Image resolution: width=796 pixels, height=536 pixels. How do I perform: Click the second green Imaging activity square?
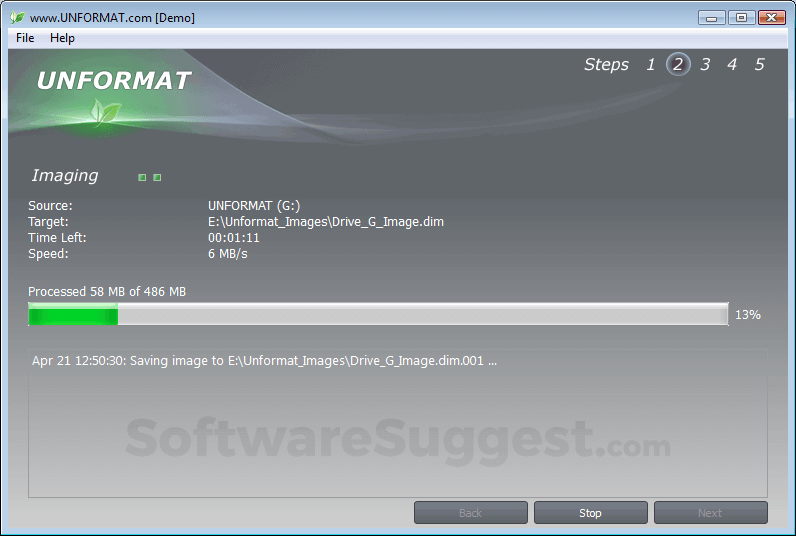(x=157, y=177)
